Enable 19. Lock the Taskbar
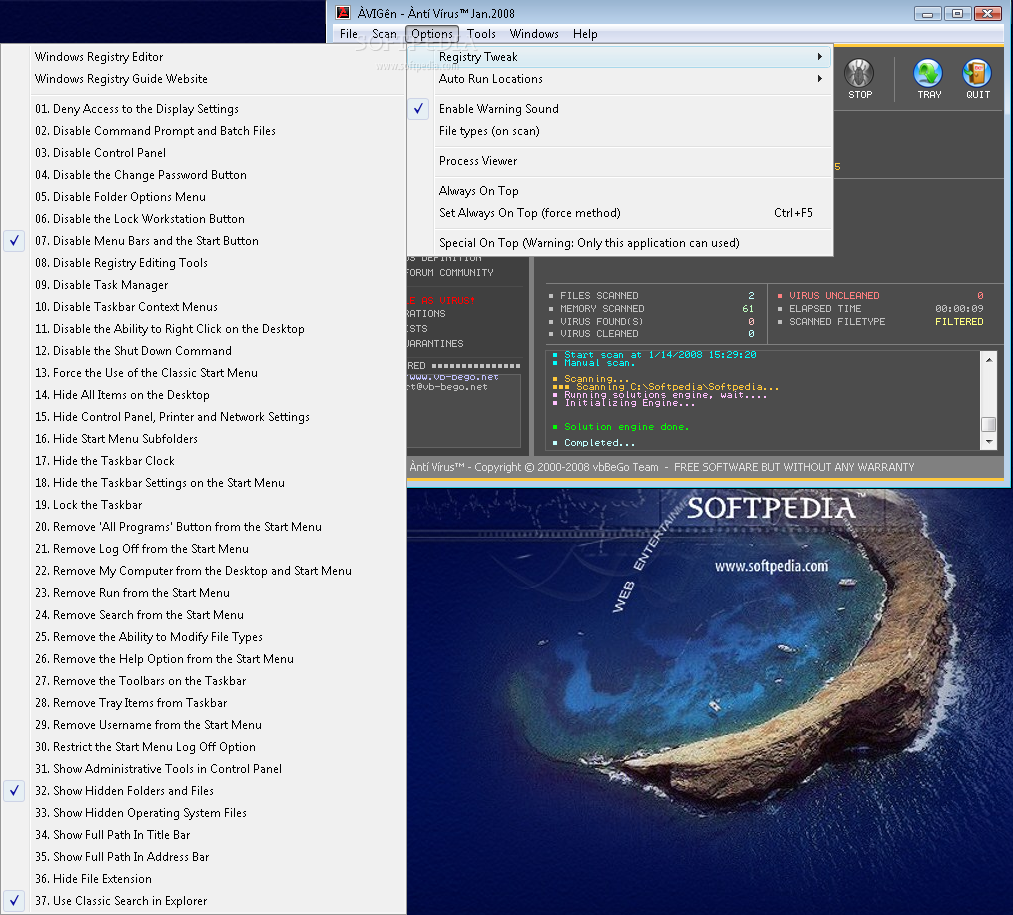This screenshot has height=915, width=1013. (x=204, y=504)
